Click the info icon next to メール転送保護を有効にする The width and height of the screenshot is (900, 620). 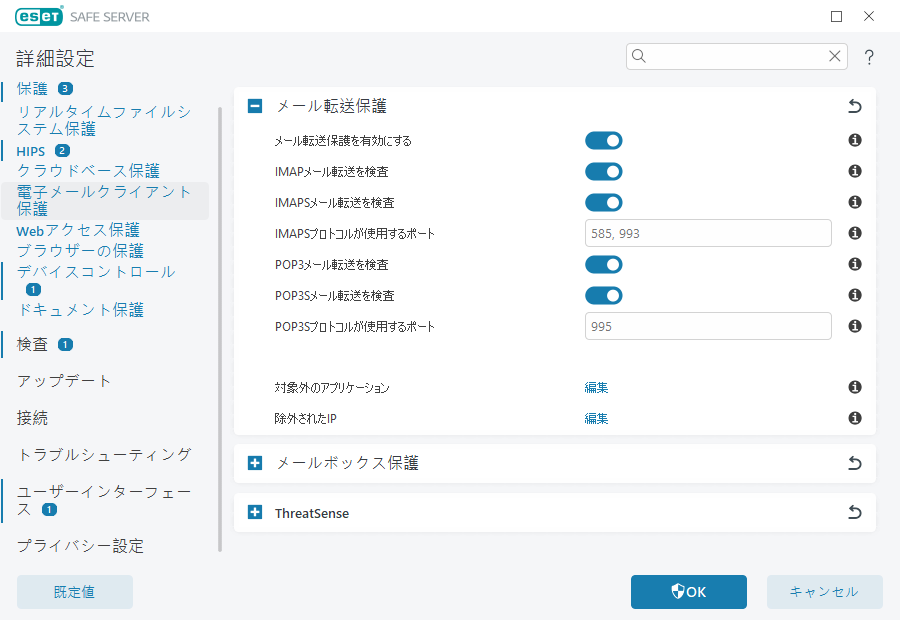click(x=854, y=140)
